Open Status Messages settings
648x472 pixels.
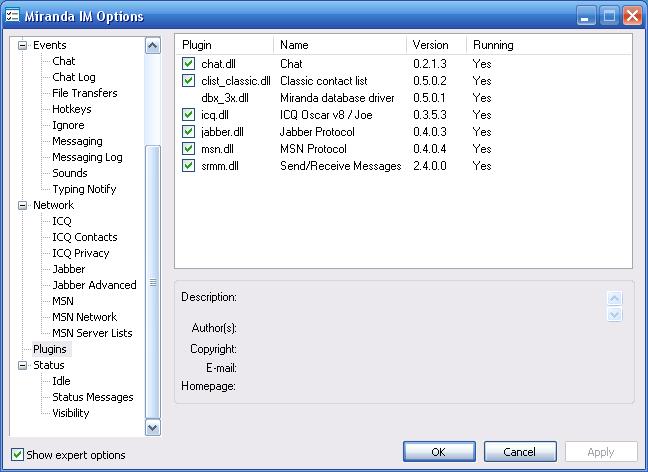tap(93, 397)
